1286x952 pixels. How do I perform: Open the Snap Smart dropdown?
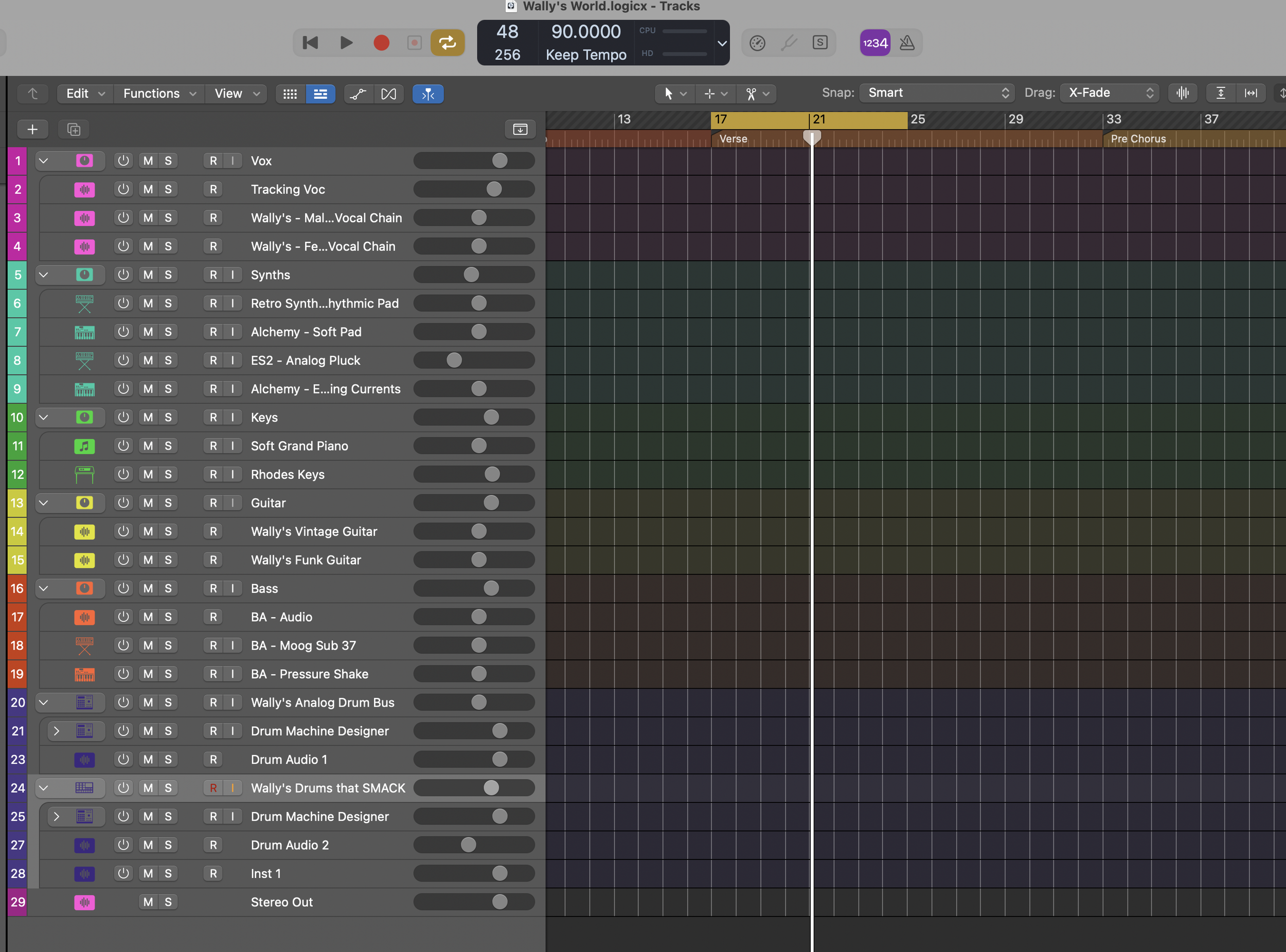point(937,93)
